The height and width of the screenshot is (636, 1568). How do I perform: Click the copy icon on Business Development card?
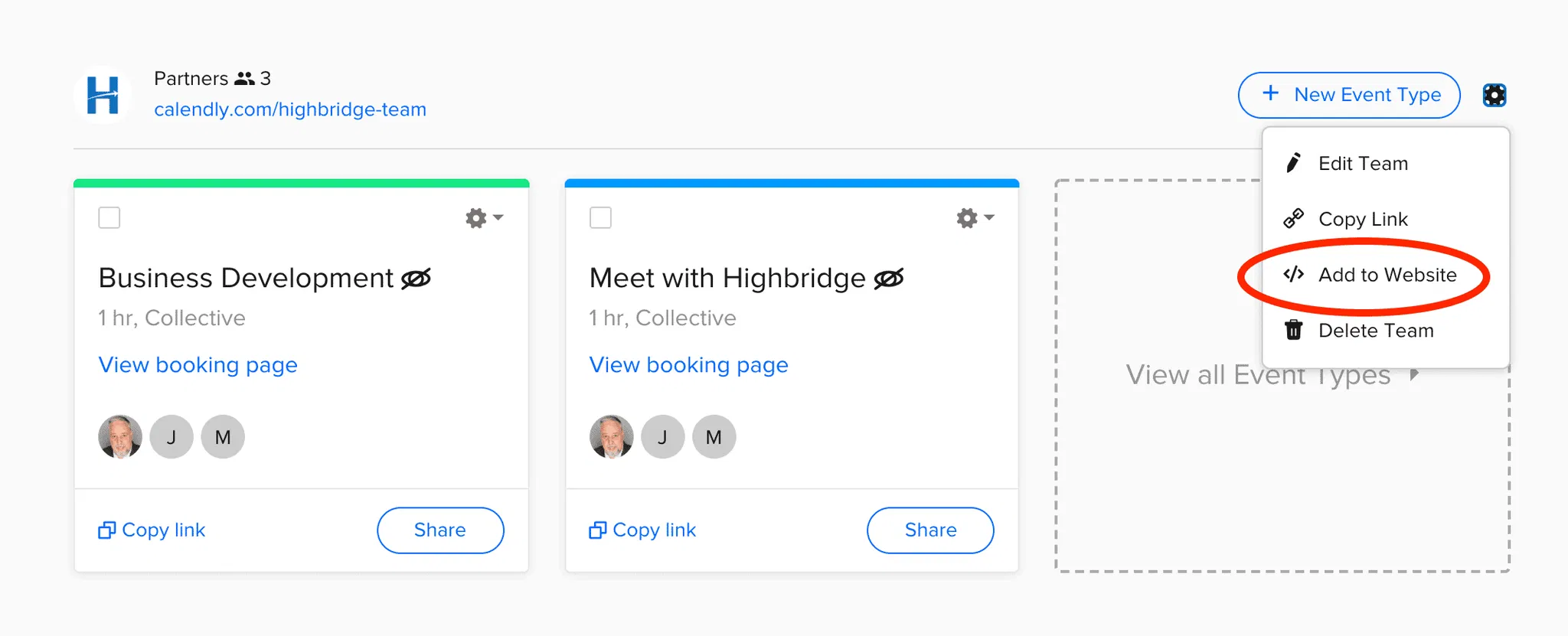tap(107, 530)
